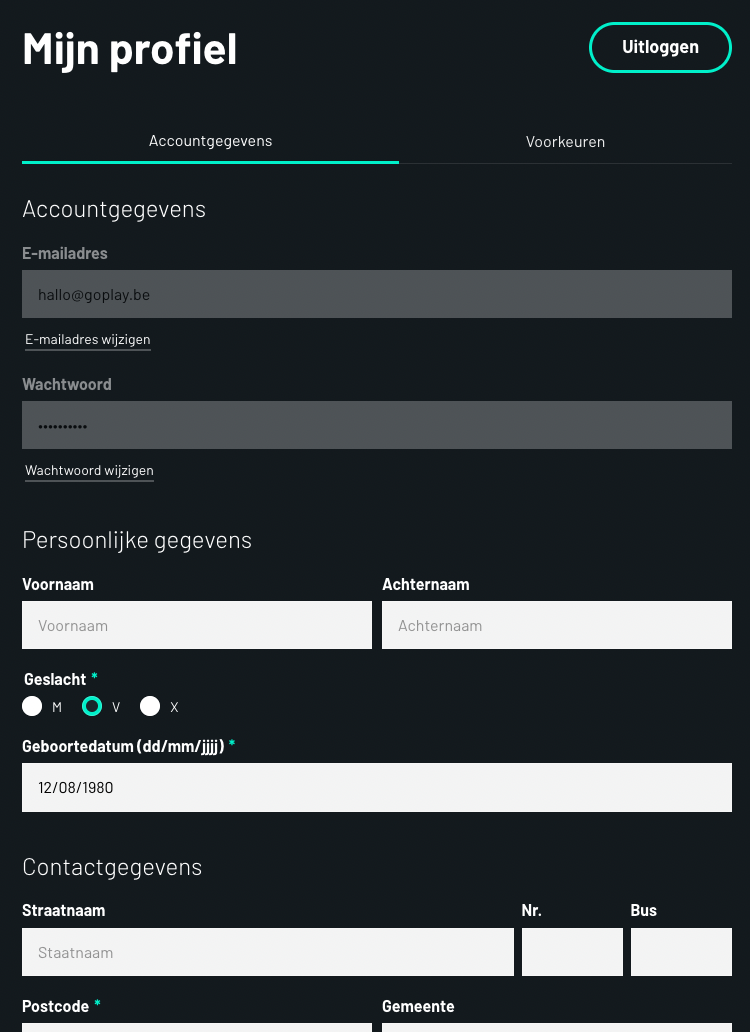Image resolution: width=750 pixels, height=1032 pixels.
Task: Click the Wachtwoord wijzigen link
Action: point(89,471)
